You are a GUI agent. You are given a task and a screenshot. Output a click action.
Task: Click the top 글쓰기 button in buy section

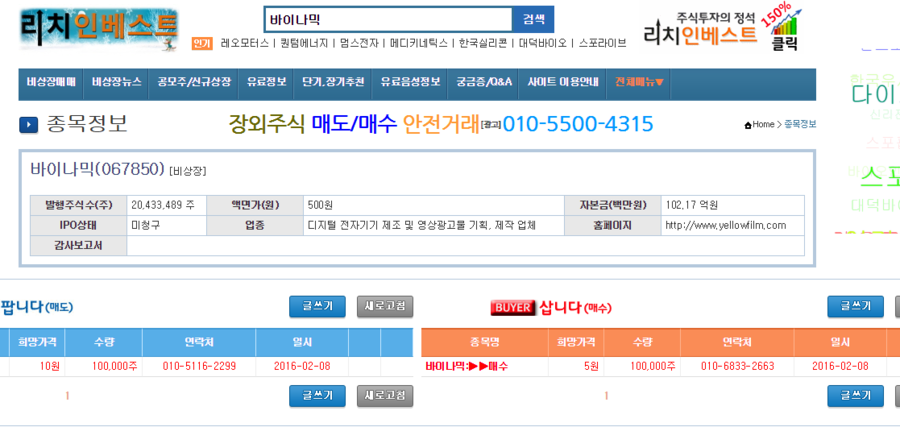coord(855,306)
